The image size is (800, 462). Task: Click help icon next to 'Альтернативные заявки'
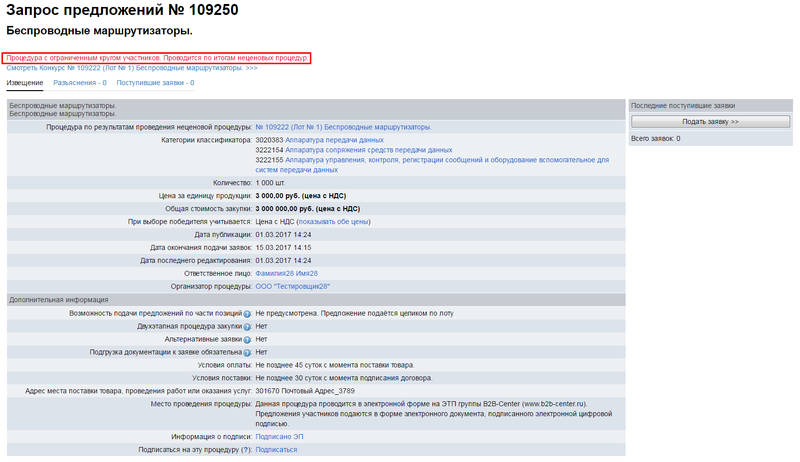(x=247, y=339)
